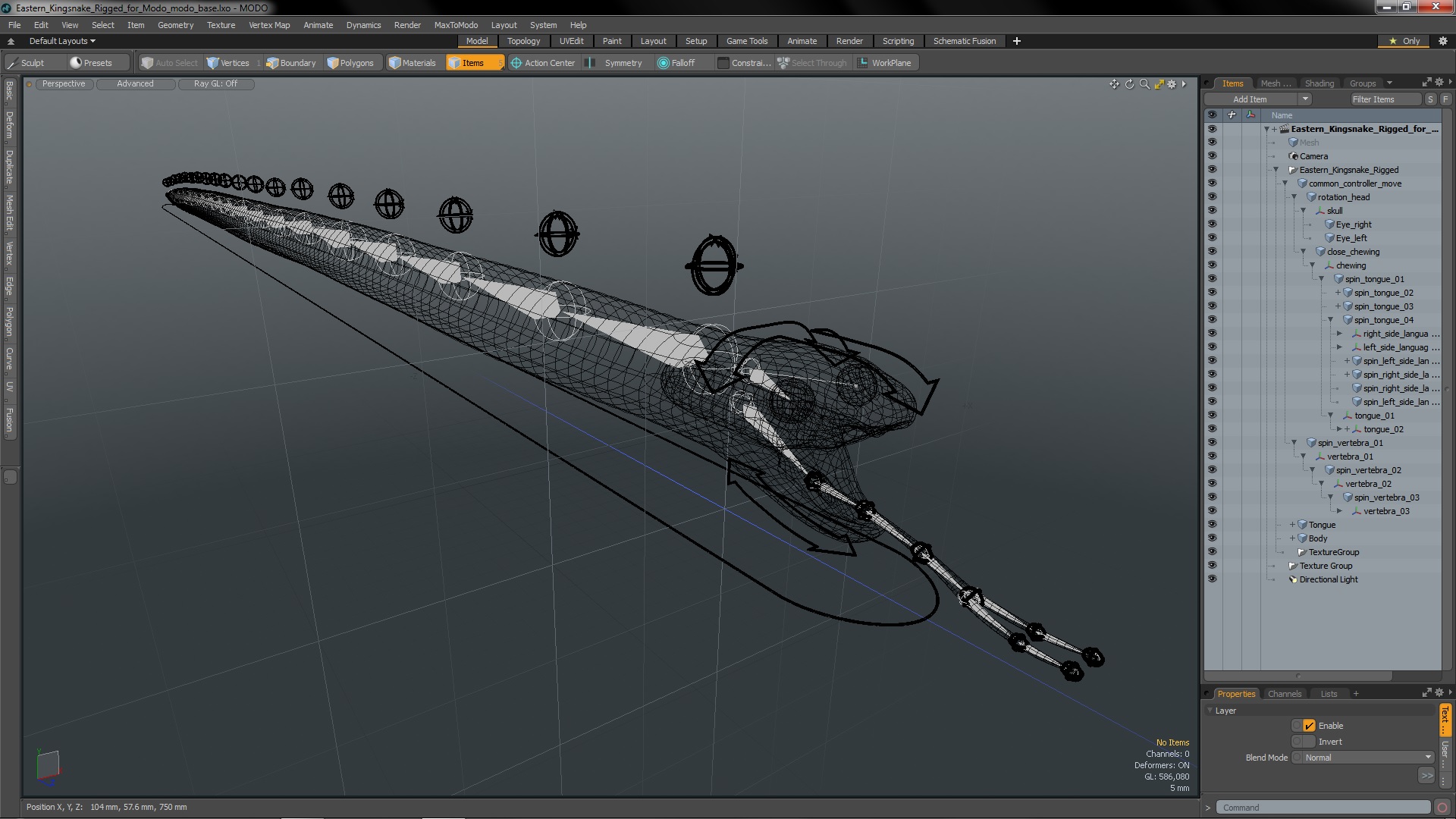Image resolution: width=1456 pixels, height=819 pixels.
Task: Collapse the spin_vertebra_01 tree node
Action: [1294, 443]
